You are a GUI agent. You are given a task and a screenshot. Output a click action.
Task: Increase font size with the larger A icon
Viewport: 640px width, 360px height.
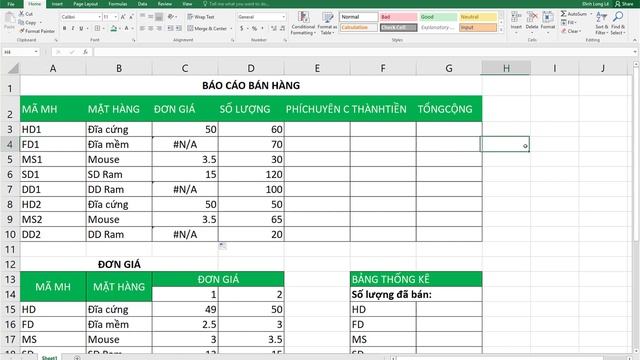click(123, 17)
